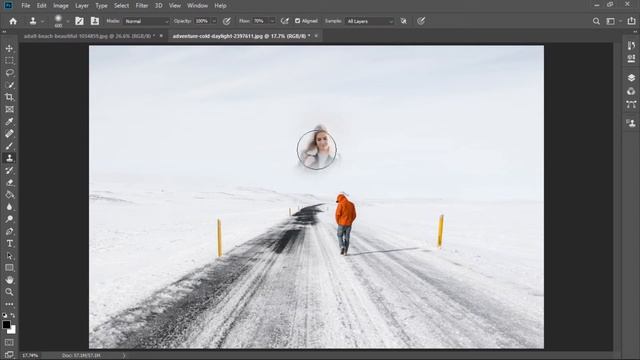Select the Eraser tool
640x360 pixels.
point(9,182)
